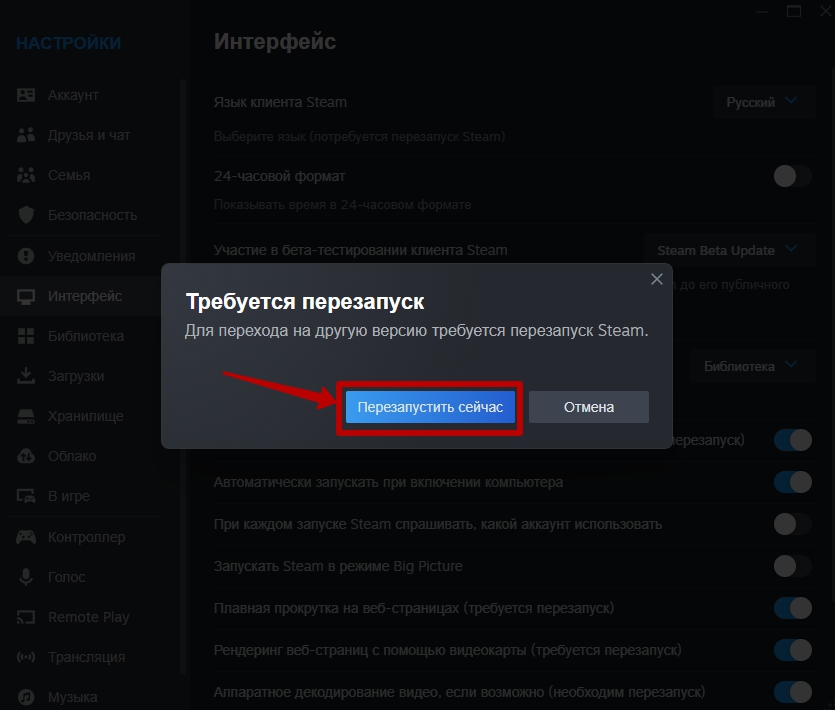Open the Библиотека startup window dropdown

click(x=752, y=366)
